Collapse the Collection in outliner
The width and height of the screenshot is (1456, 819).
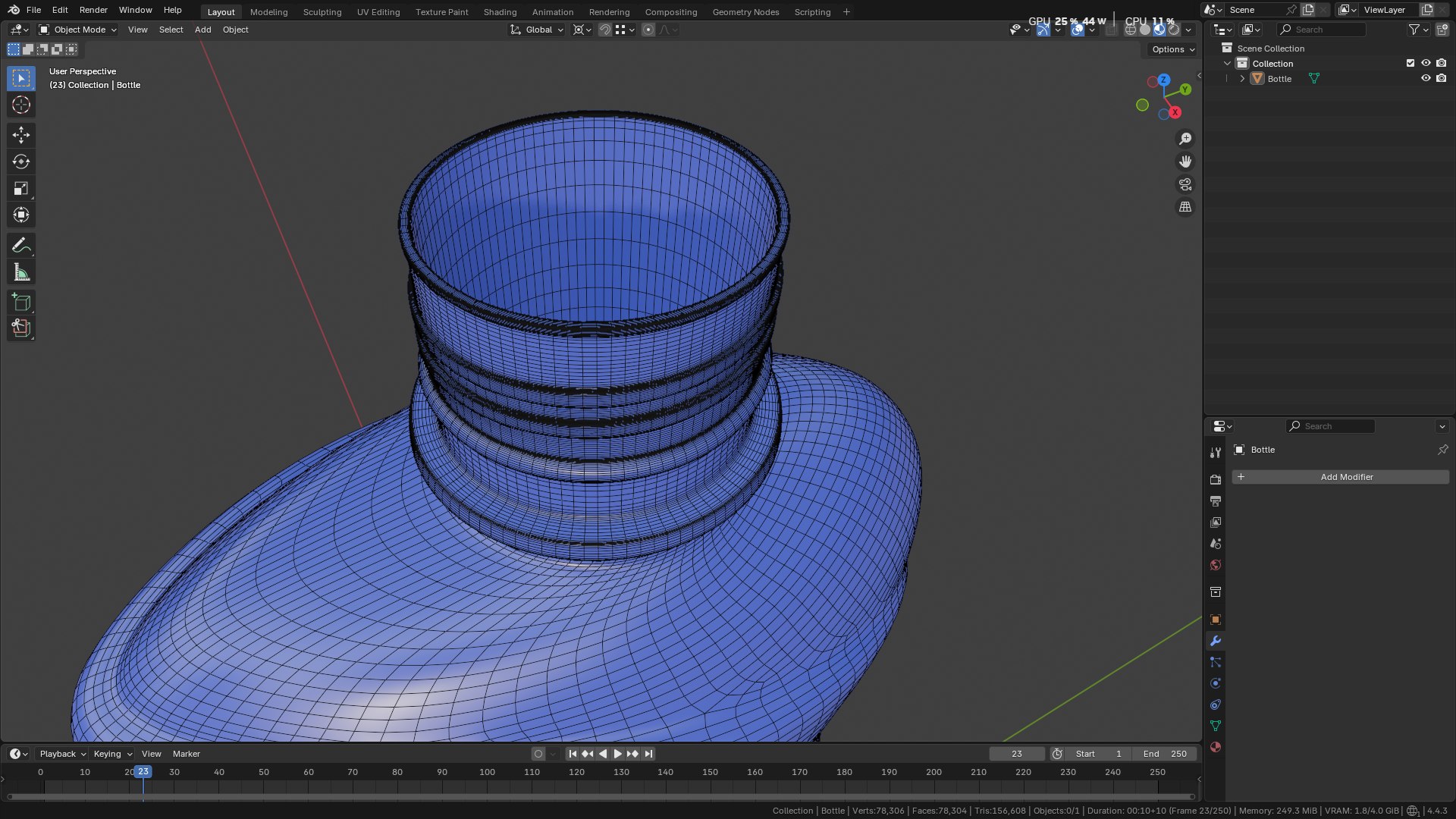[x=1227, y=63]
